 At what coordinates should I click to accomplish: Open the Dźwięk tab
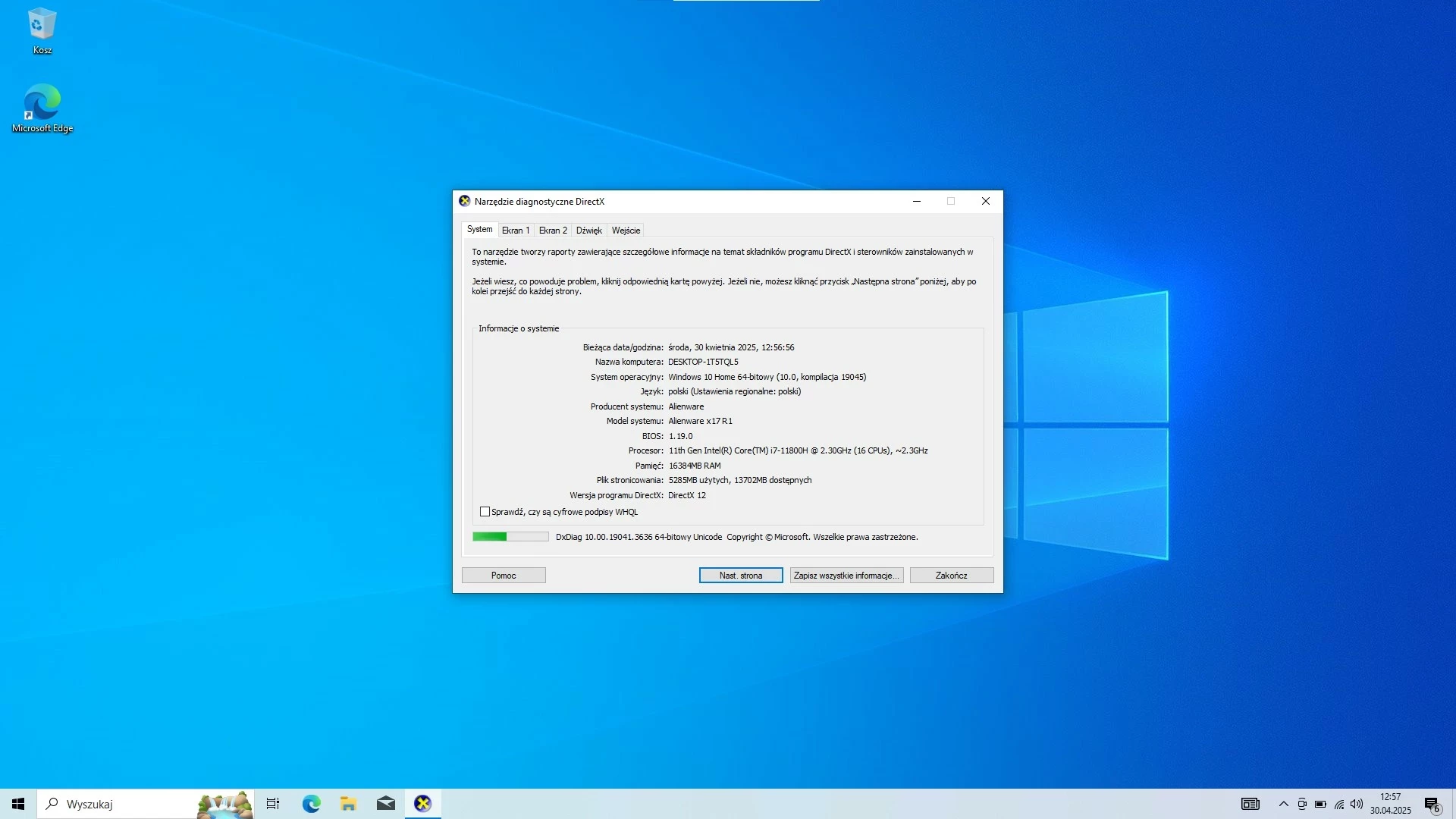[x=588, y=231]
